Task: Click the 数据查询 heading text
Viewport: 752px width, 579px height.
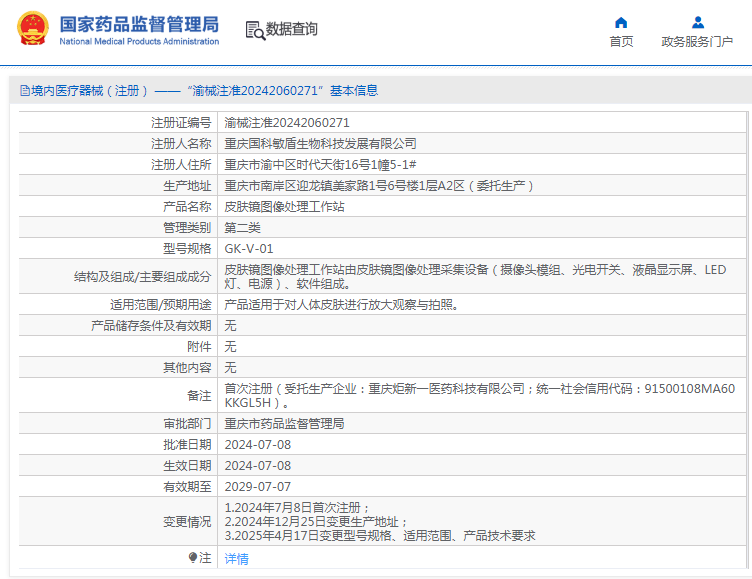Action: (x=292, y=29)
